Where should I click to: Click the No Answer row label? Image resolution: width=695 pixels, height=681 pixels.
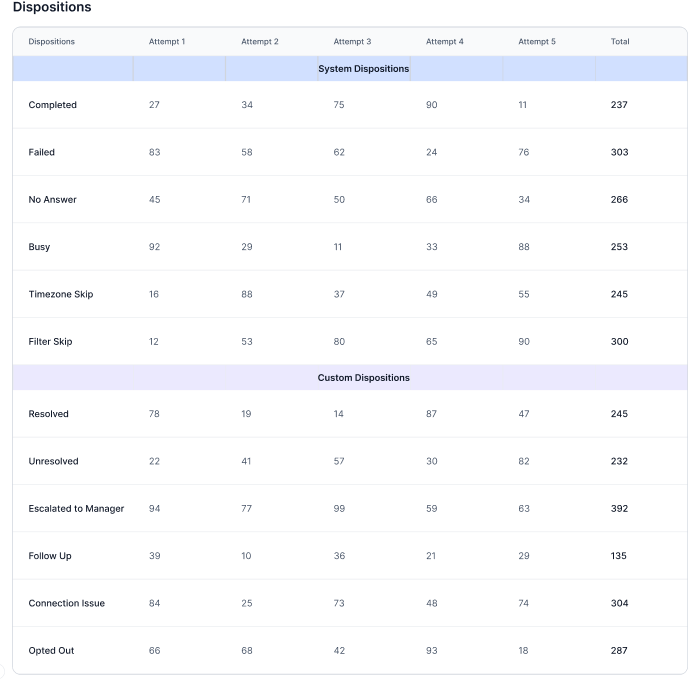[53, 200]
